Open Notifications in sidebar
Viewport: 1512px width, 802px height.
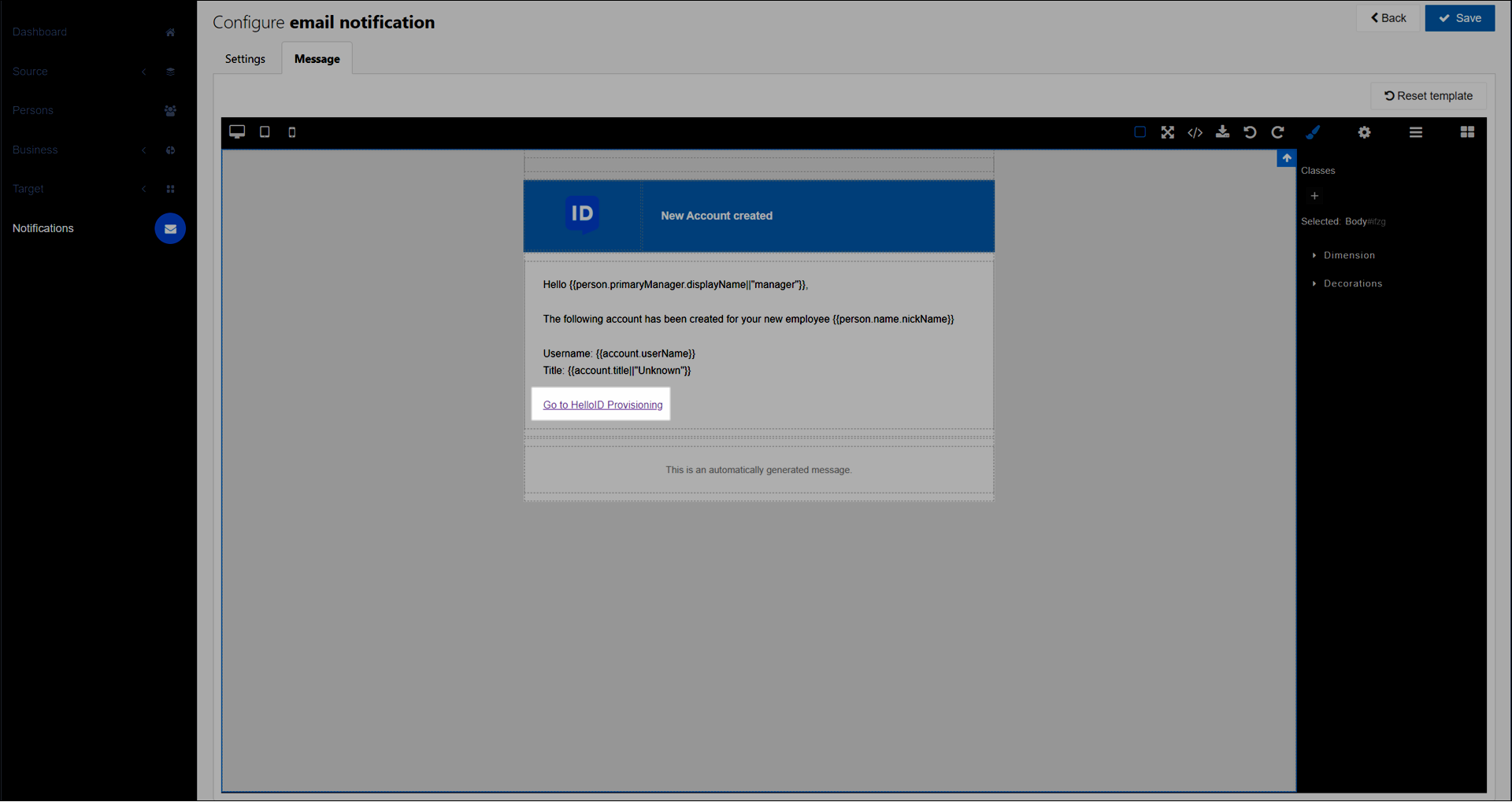(43, 228)
